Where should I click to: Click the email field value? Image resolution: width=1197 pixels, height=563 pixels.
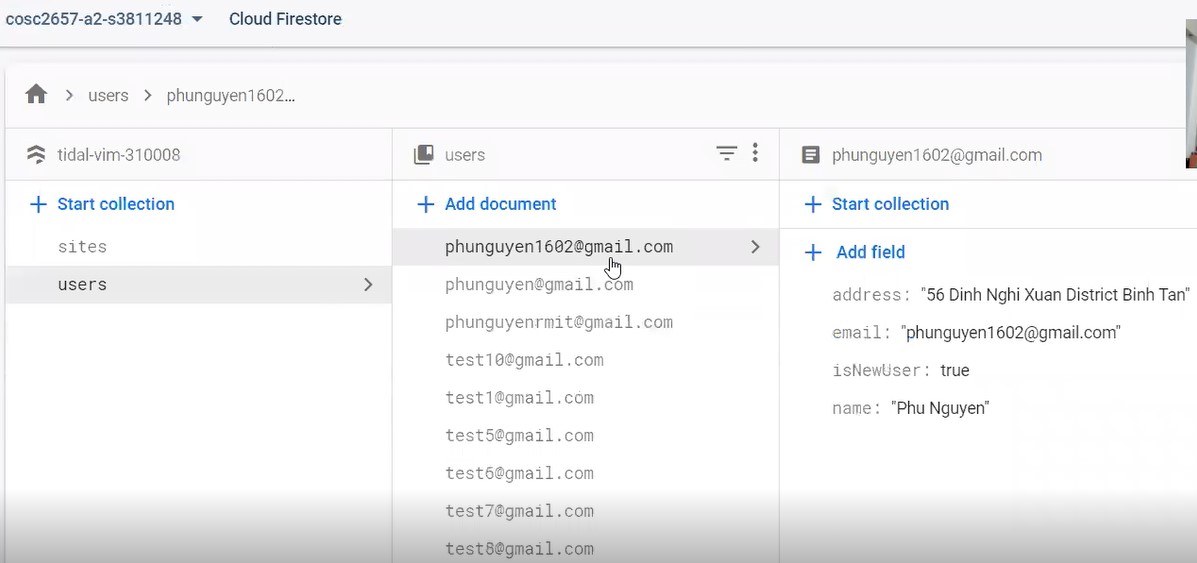tap(1011, 332)
